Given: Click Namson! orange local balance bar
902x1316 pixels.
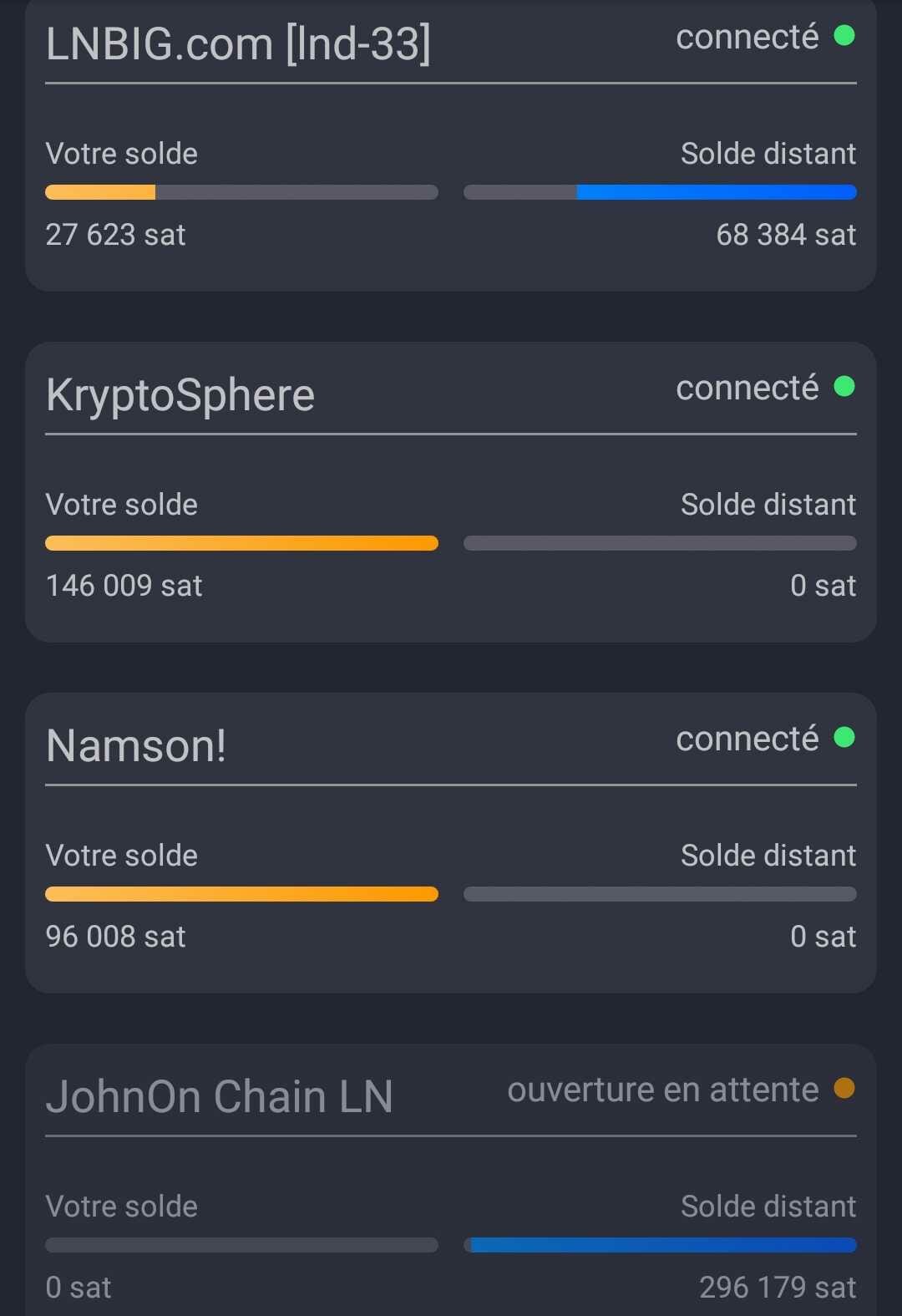Looking at the screenshot, I should click(241, 894).
